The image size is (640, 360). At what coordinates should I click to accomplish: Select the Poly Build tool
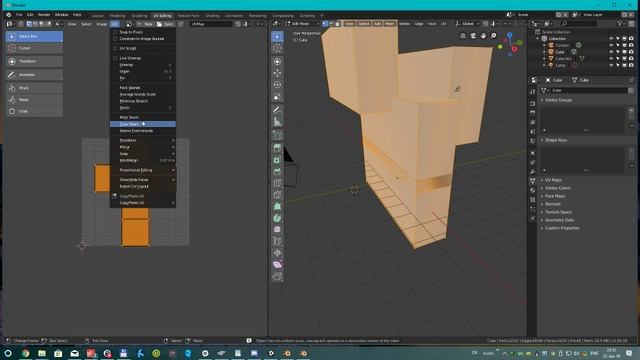click(278, 207)
